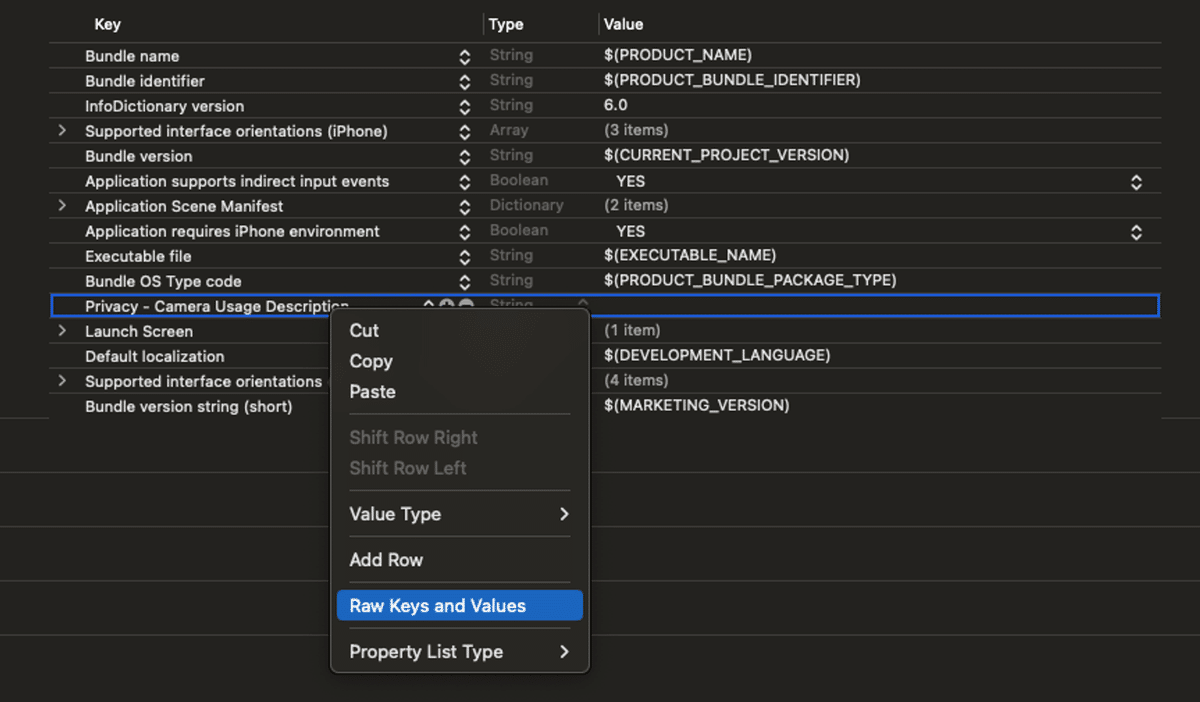Screen dimensions: 1200x702
Task: Click key stepper for InfoDictionary version row
Action: pyautogui.click(x=465, y=106)
